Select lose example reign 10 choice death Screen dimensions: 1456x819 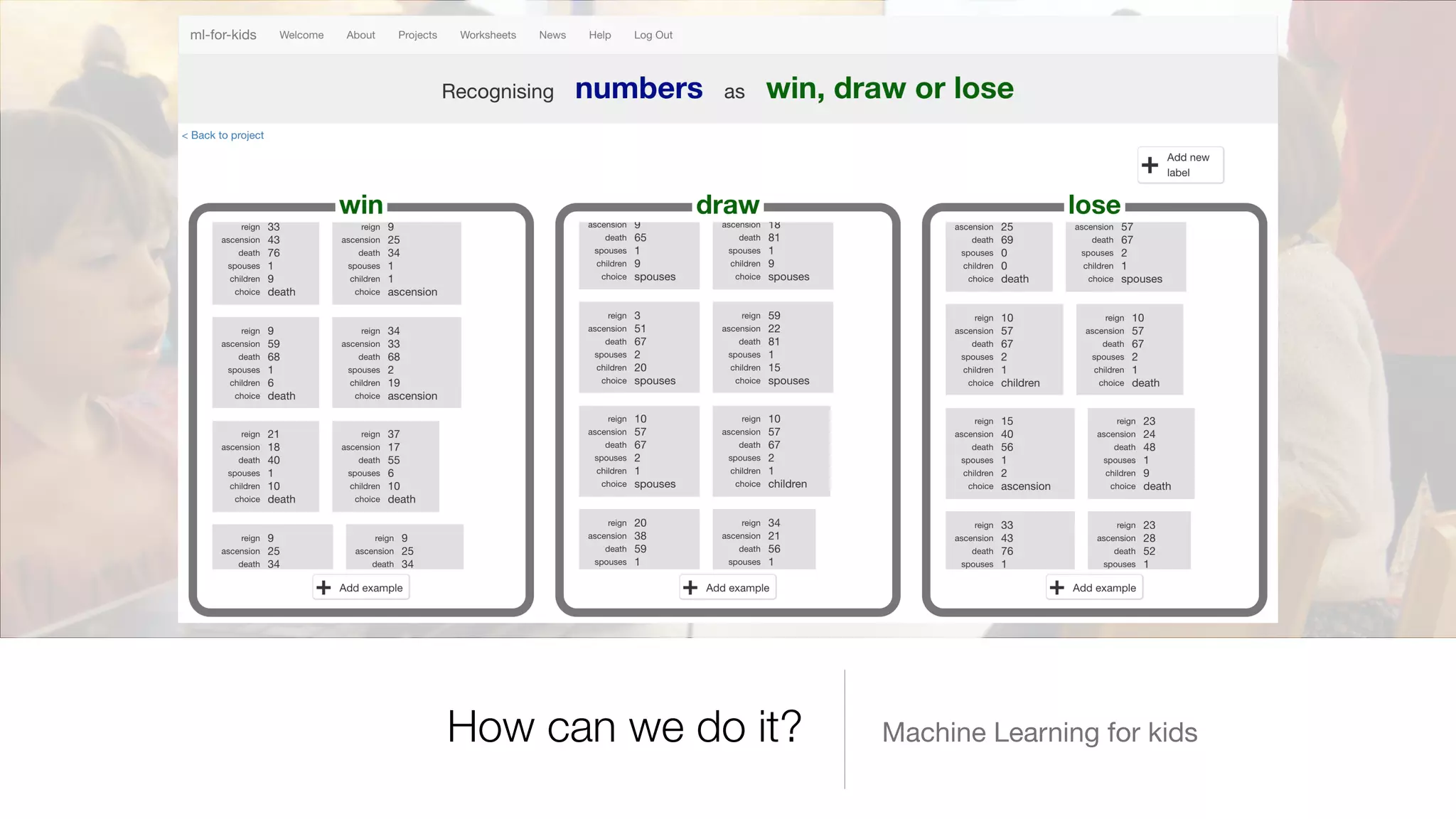[x=1130, y=350]
